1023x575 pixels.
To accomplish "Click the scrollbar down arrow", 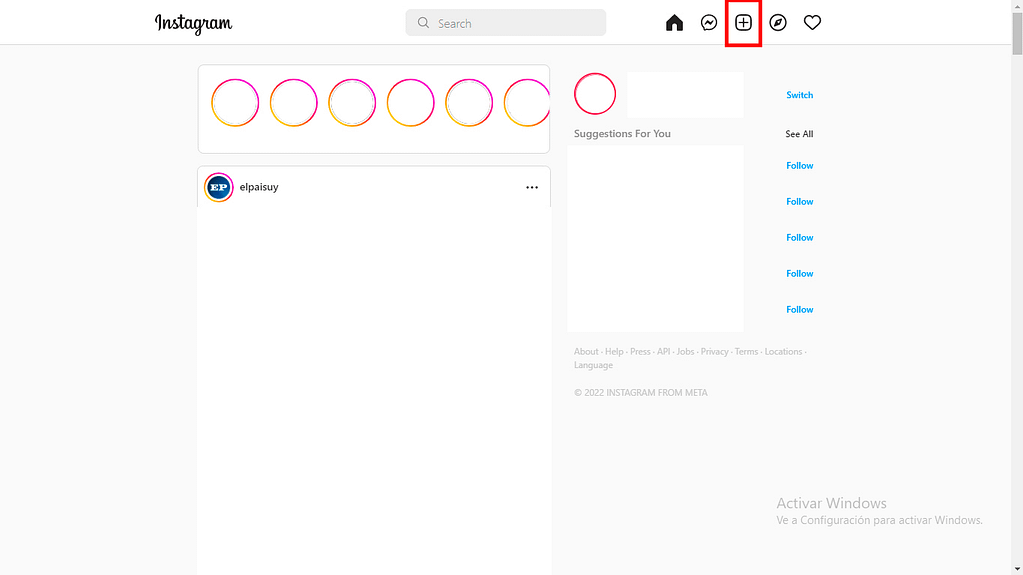I will 1017,570.
